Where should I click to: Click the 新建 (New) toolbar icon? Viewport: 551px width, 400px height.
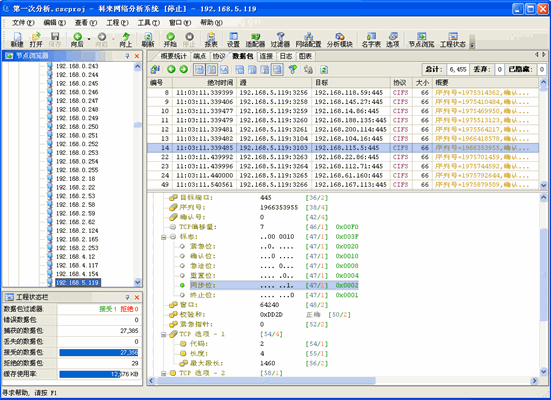[17, 39]
